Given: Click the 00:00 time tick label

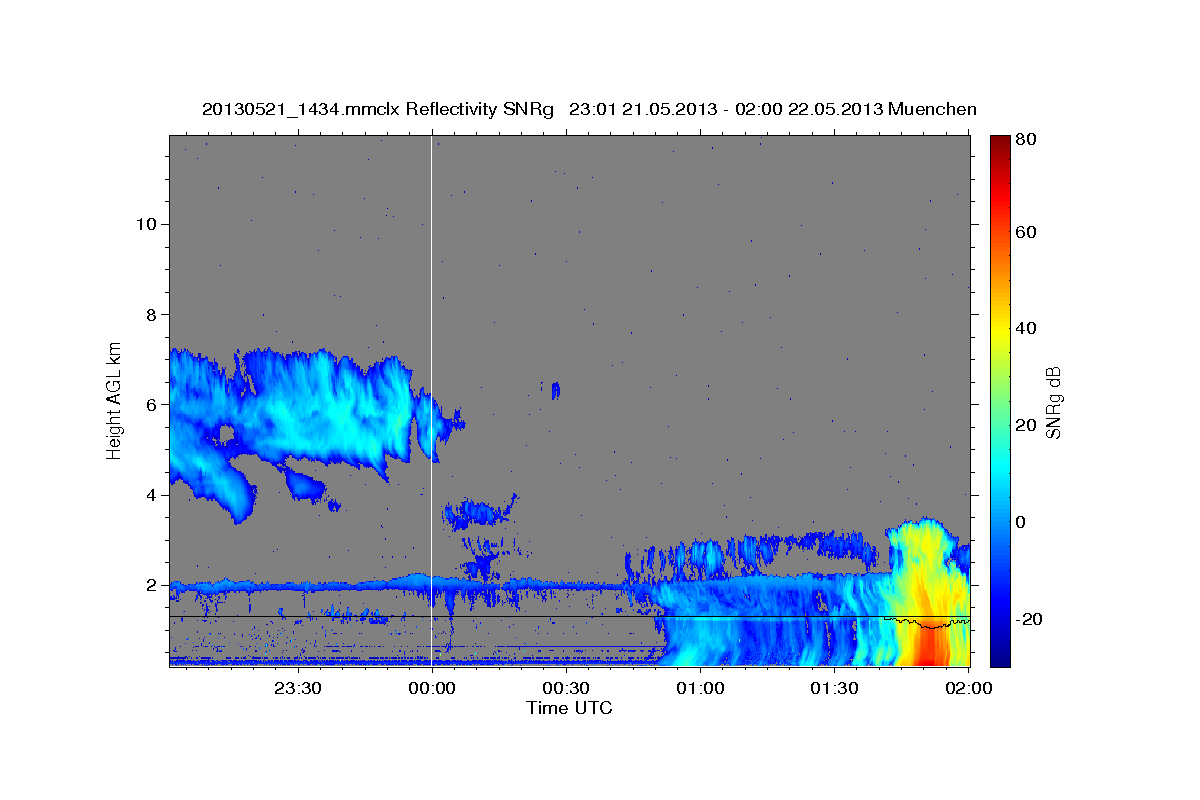Looking at the screenshot, I should (432, 688).
